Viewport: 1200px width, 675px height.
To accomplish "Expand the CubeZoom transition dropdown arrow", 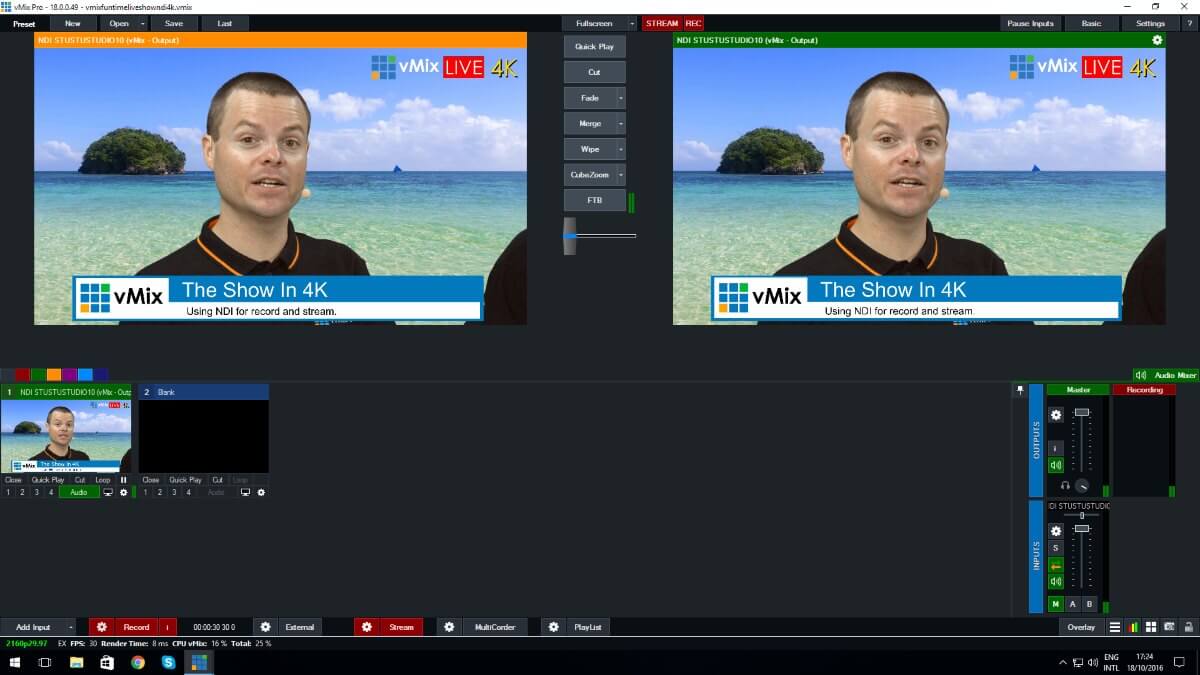I will [x=621, y=175].
